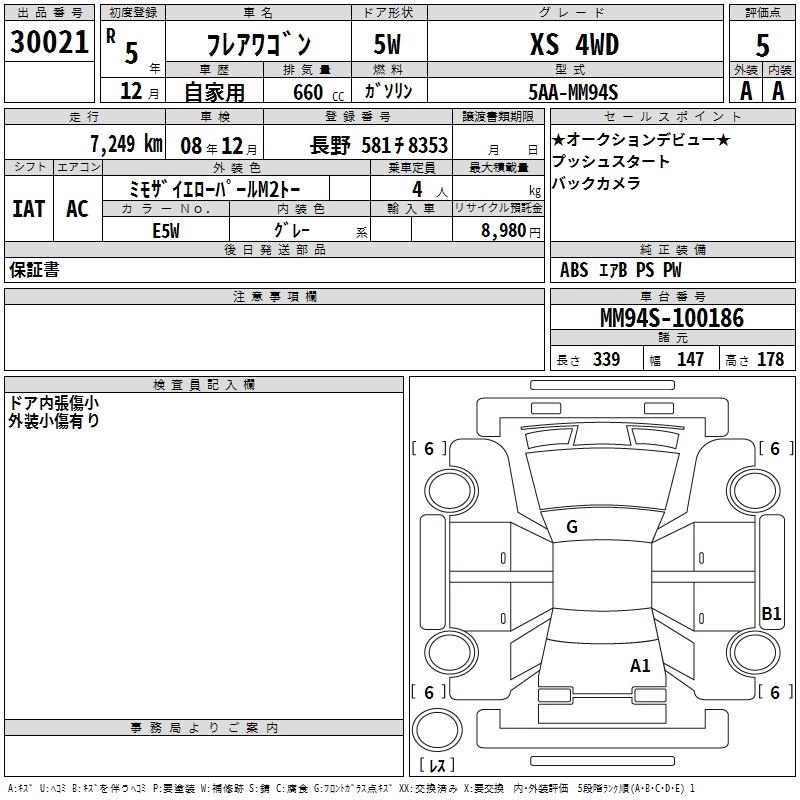Click seating capacity 4 人
This screenshot has width=800, height=800.
click(429, 190)
